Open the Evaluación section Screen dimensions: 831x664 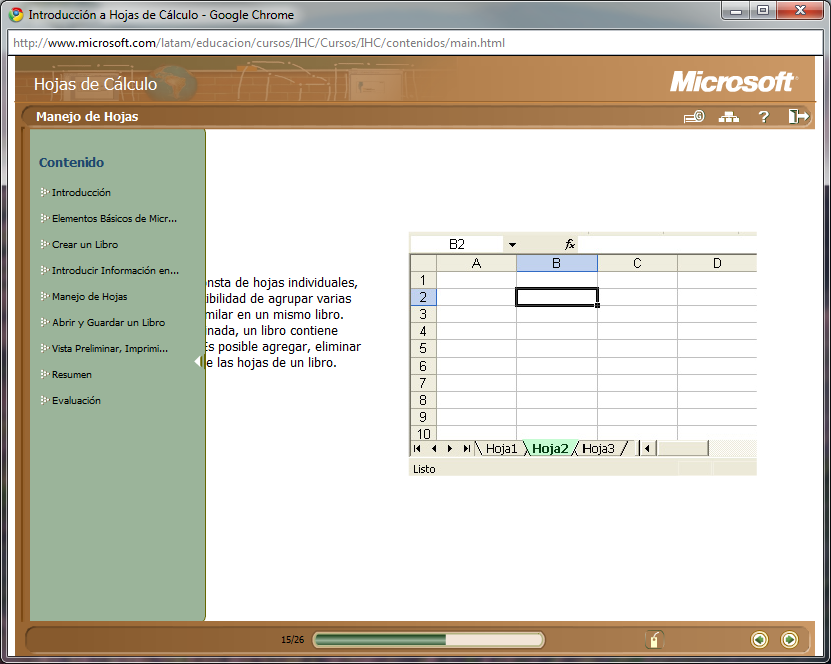pos(76,400)
